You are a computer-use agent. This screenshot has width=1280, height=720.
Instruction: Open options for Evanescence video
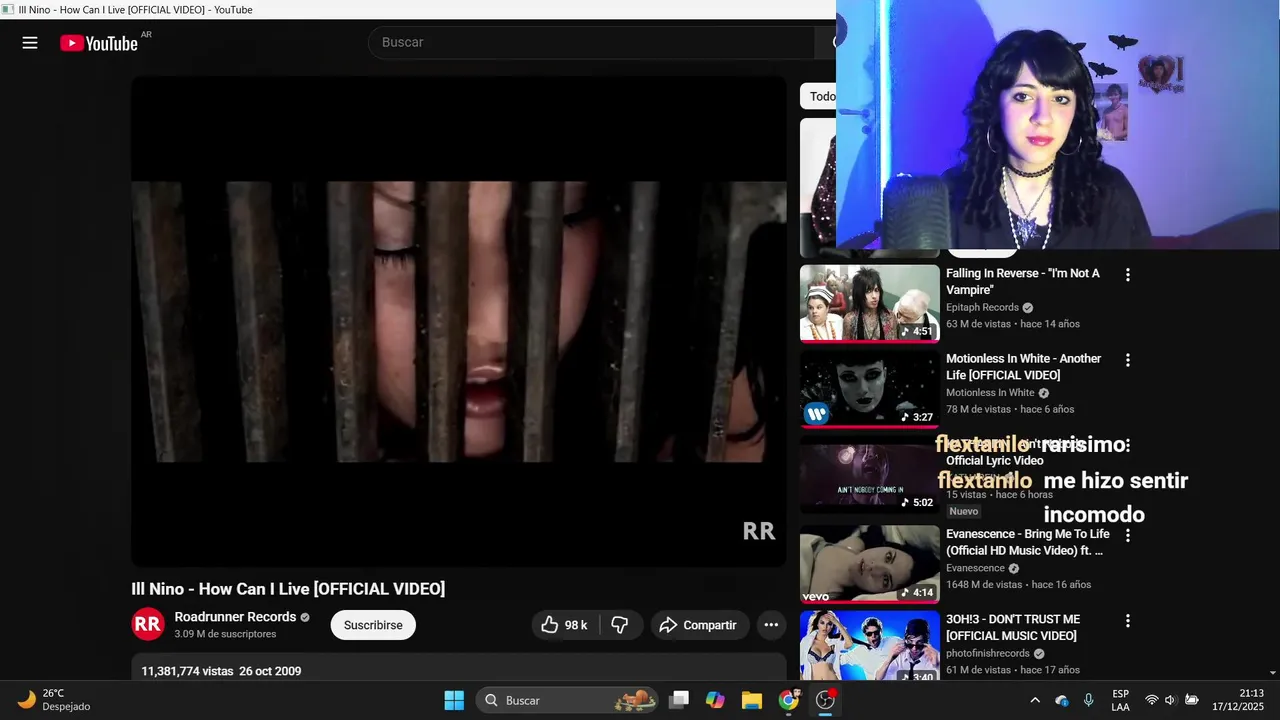(x=1128, y=535)
